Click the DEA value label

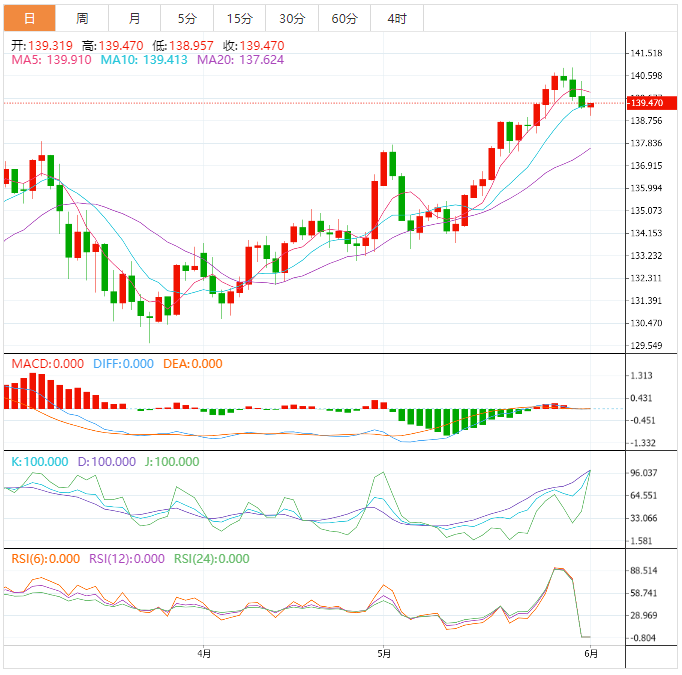tap(193, 364)
